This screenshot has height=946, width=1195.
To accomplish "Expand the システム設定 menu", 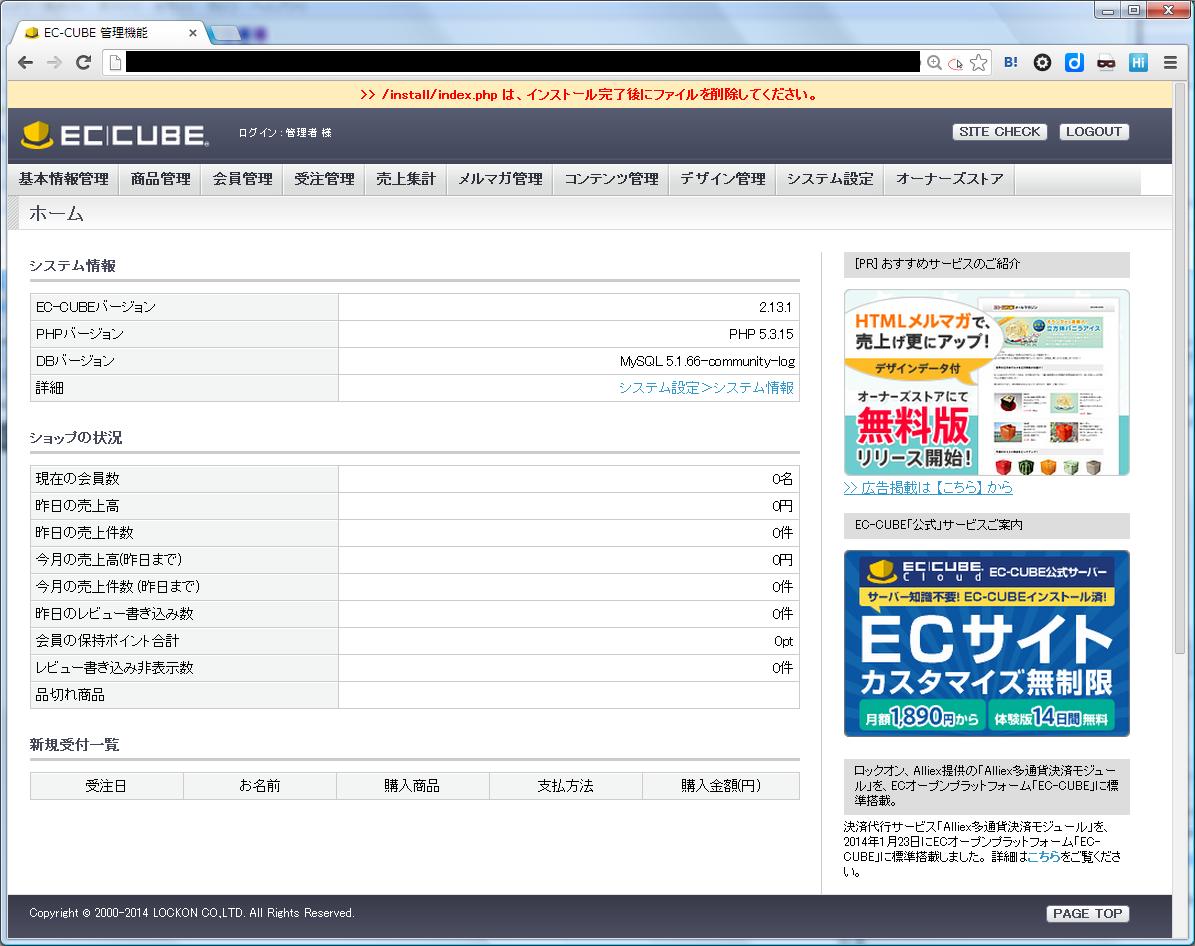I will [x=829, y=179].
